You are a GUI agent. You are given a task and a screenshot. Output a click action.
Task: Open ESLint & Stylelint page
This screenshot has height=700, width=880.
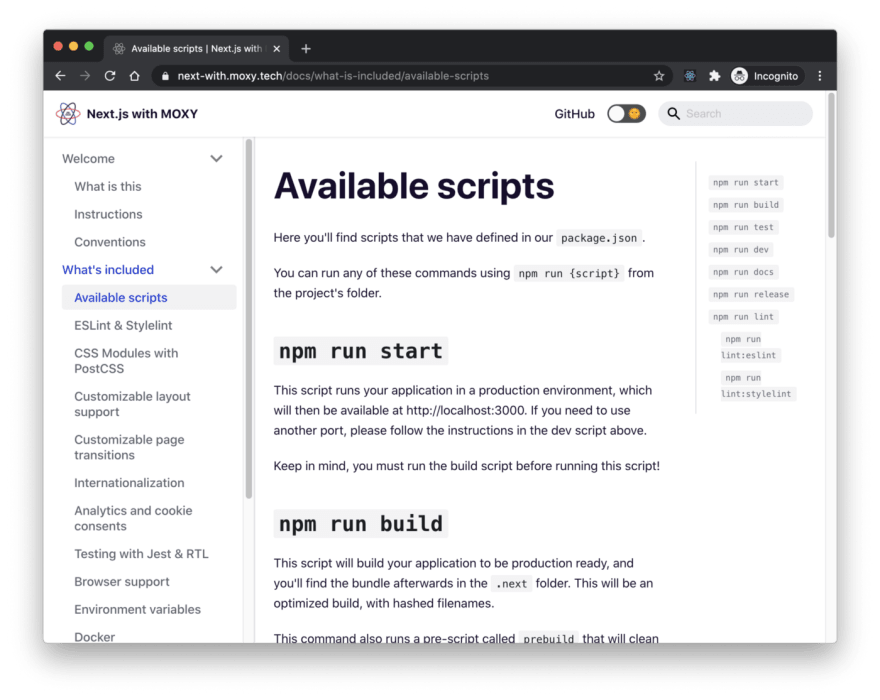[x=123, y=326]
